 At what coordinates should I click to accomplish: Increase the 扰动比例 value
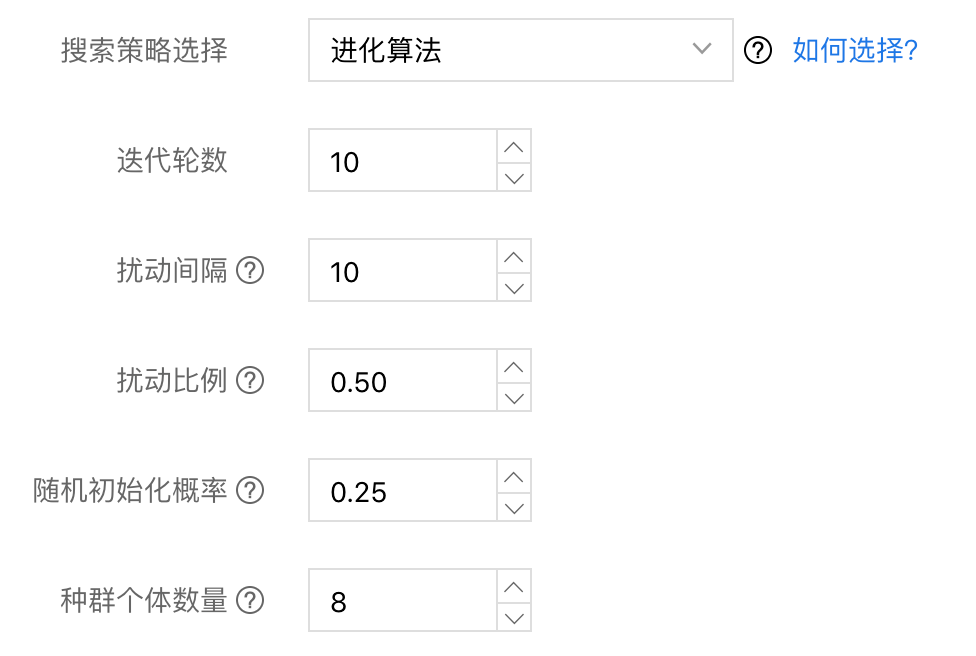point(514,366)
